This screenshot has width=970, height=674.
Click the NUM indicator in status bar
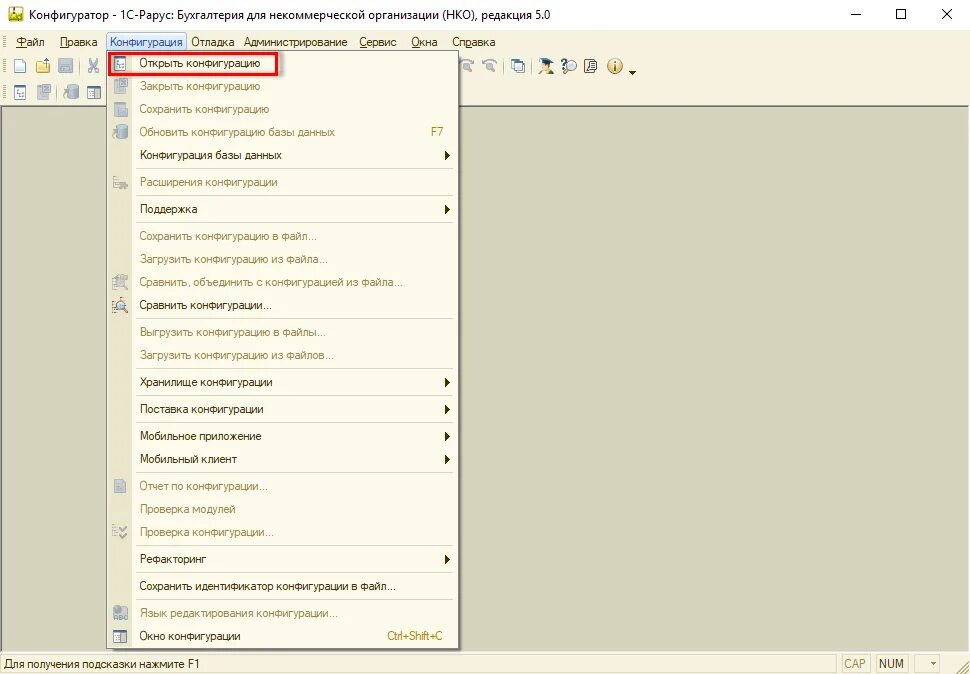pos(891,663)
